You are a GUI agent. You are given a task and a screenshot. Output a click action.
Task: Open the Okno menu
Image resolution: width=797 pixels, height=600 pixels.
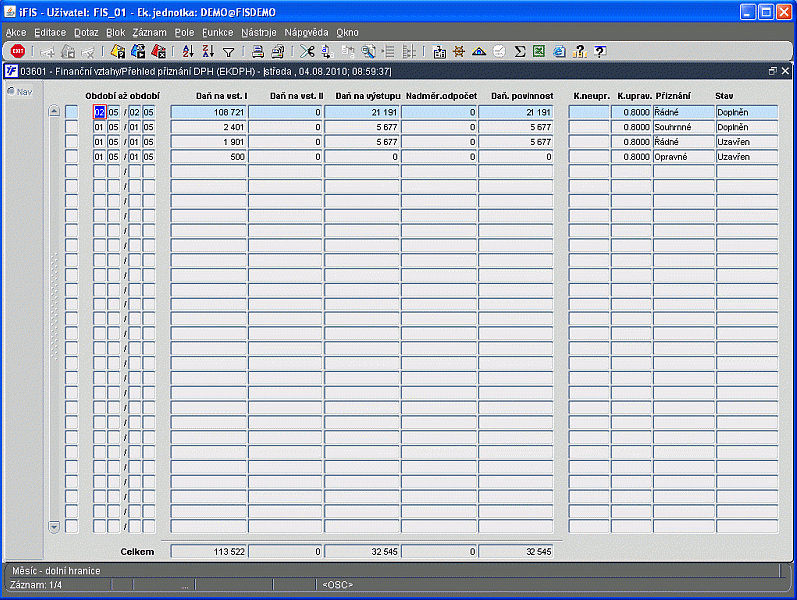(347, 33)
